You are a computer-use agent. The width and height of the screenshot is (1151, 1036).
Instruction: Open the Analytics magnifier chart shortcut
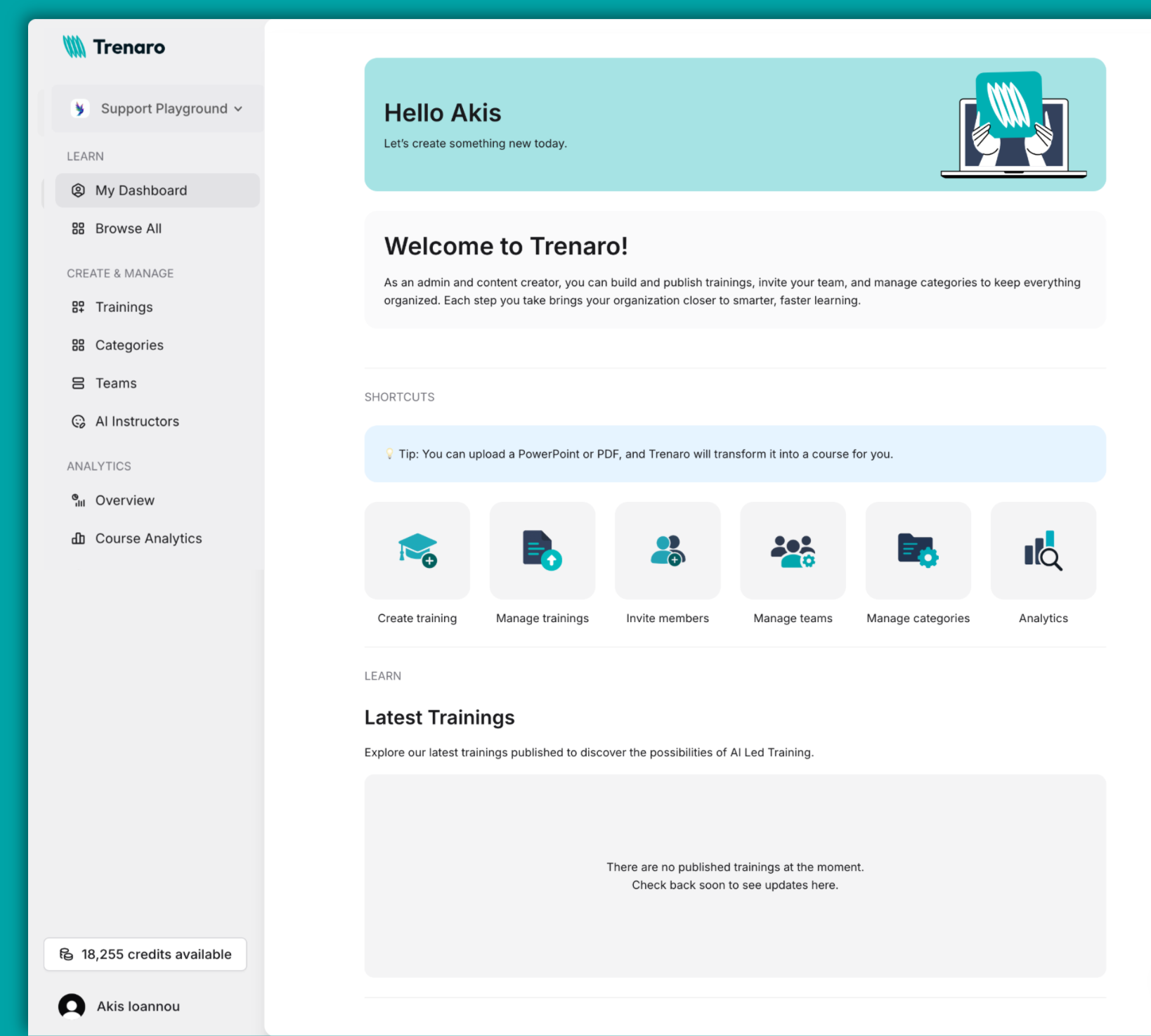tap(1043, 550)
